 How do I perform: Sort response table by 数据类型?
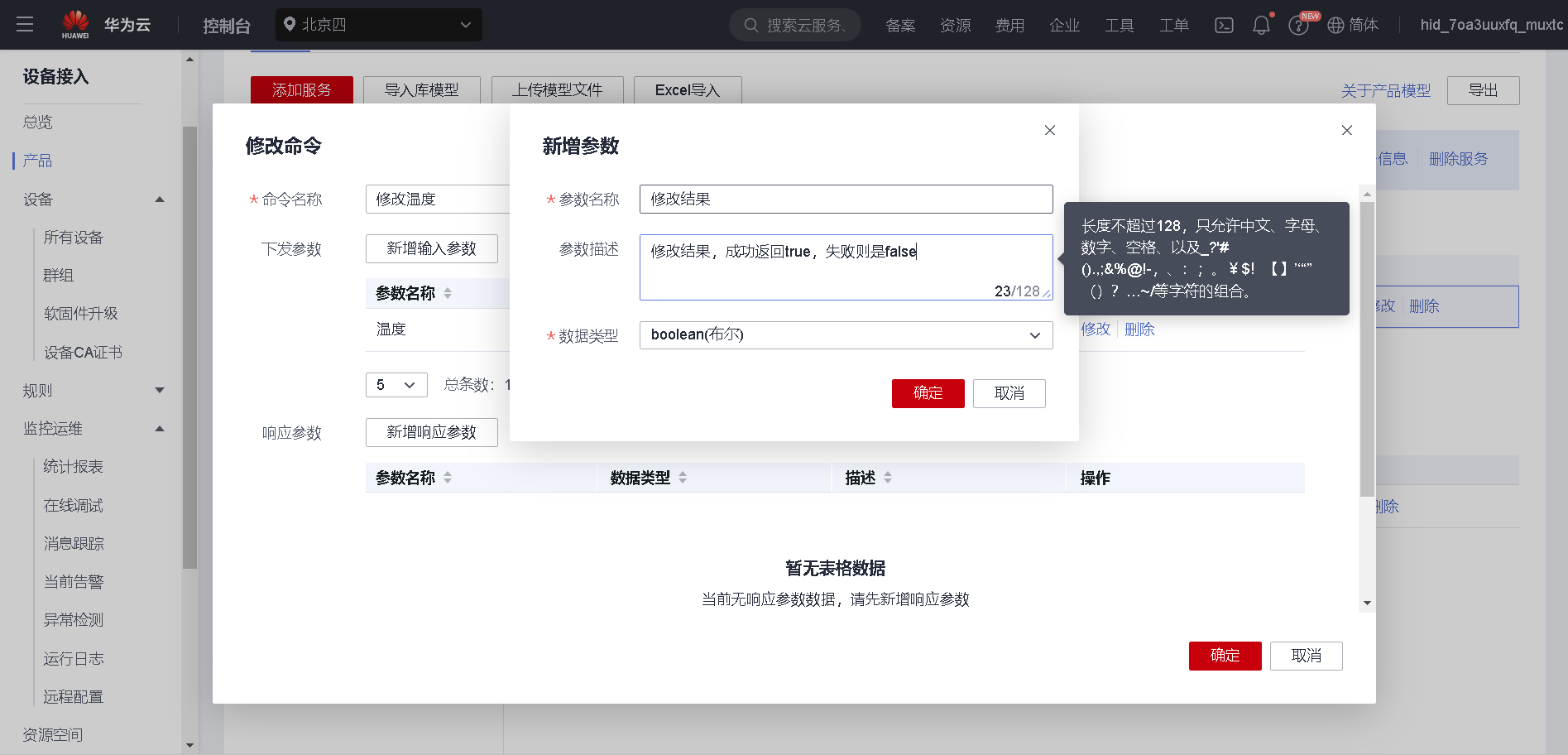[683, 478]
